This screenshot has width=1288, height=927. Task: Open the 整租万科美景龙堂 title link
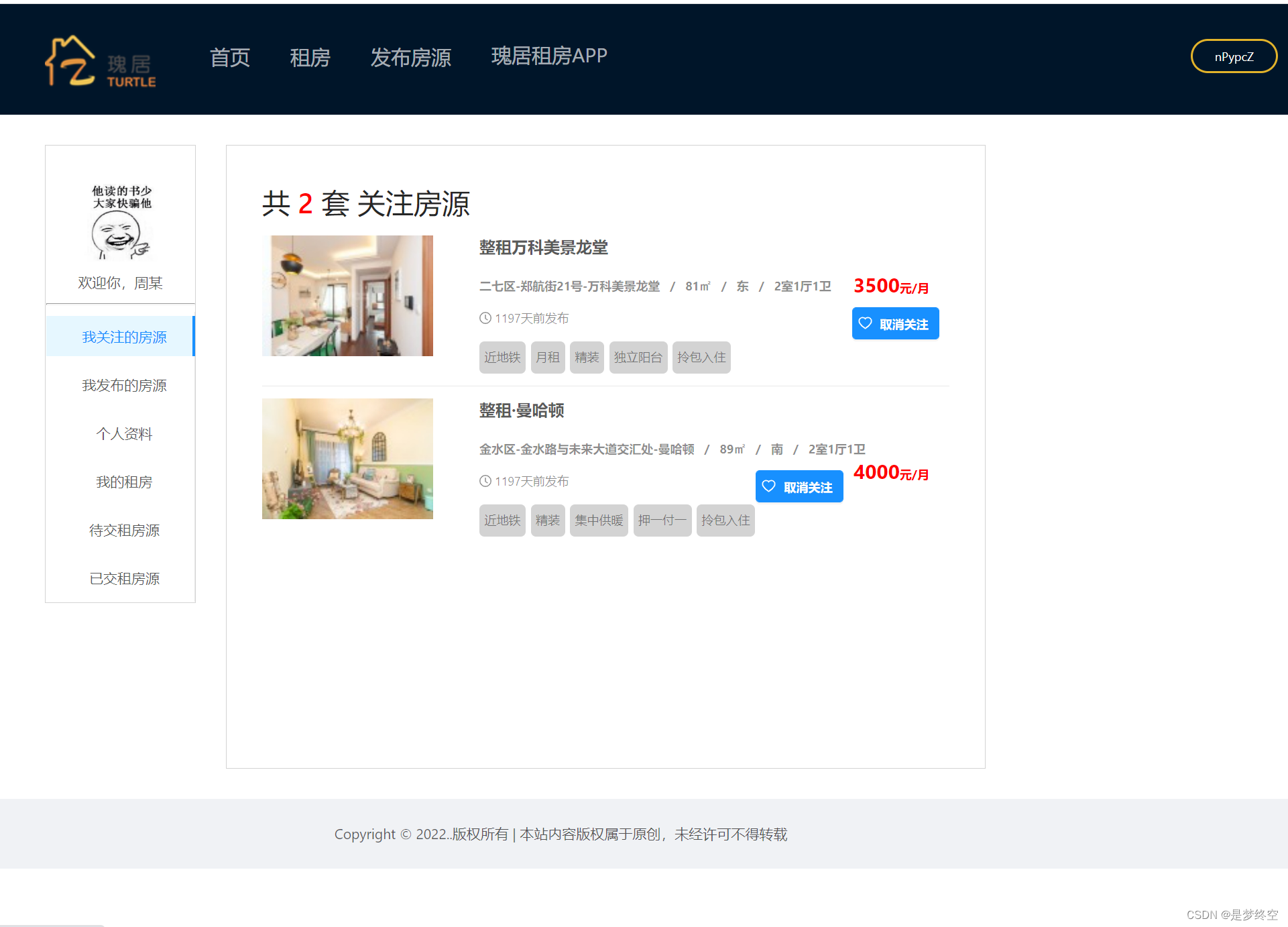click(x=543, y=248)
